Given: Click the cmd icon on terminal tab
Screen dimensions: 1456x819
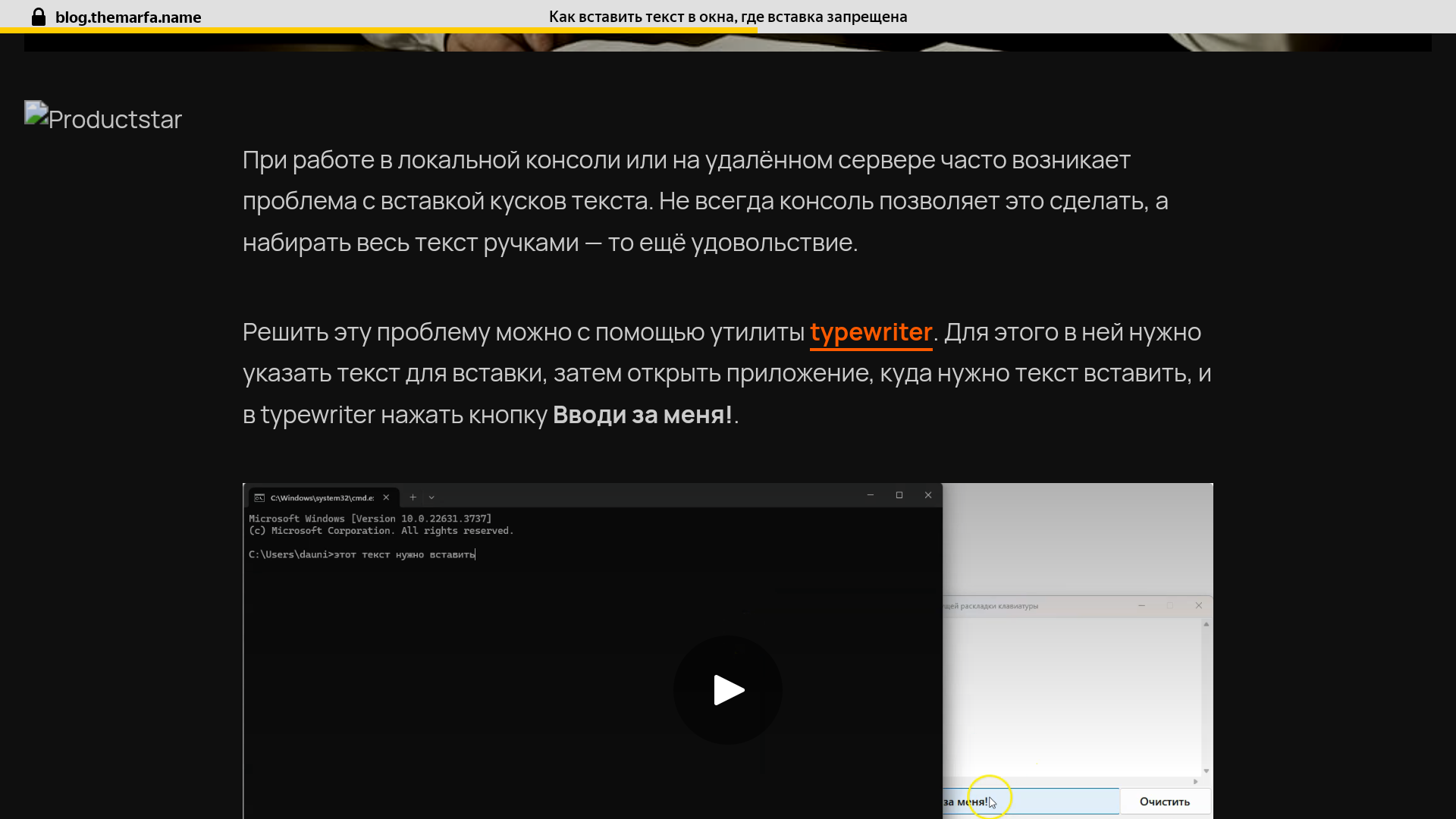Looking at the screenshot, I should tap(259, 497).
